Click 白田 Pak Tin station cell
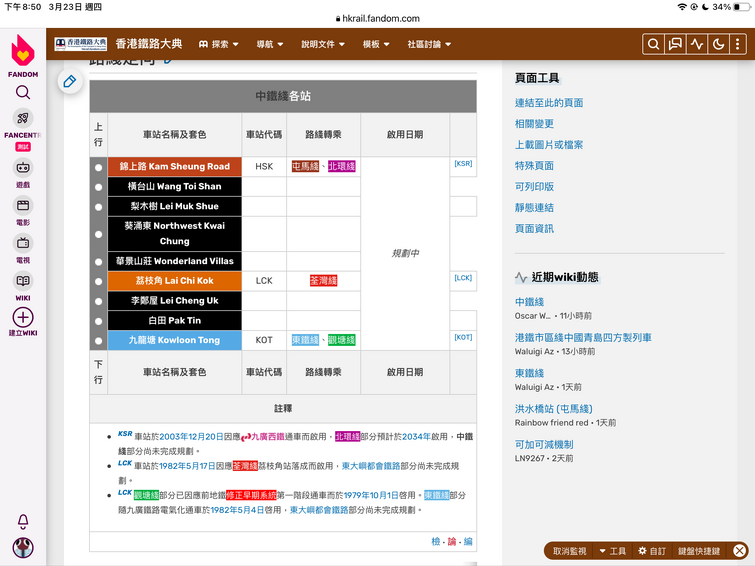Screen dimensions: 755x566 click(175, 320)
